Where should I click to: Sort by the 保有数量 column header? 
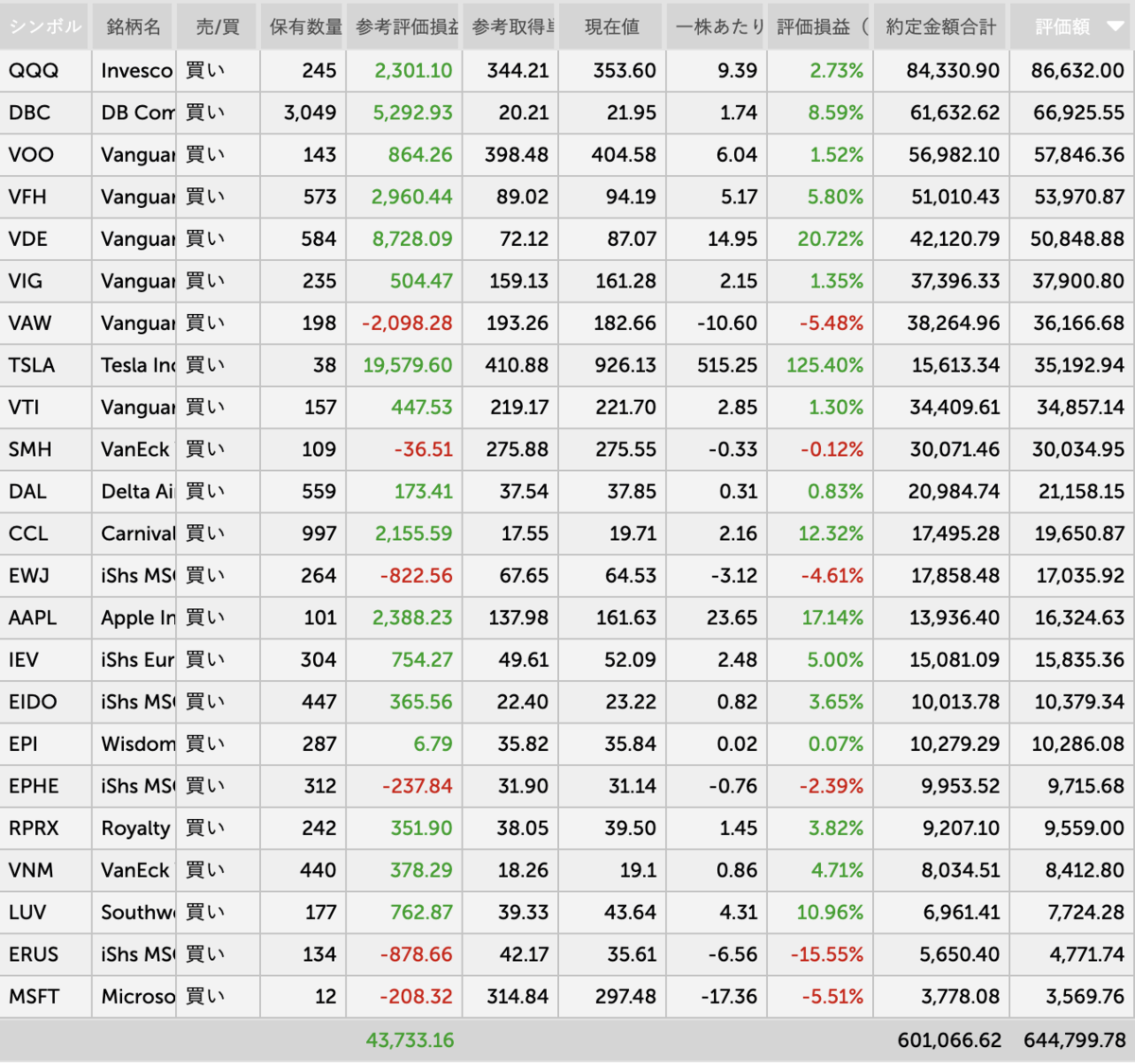tap(304, 26)
